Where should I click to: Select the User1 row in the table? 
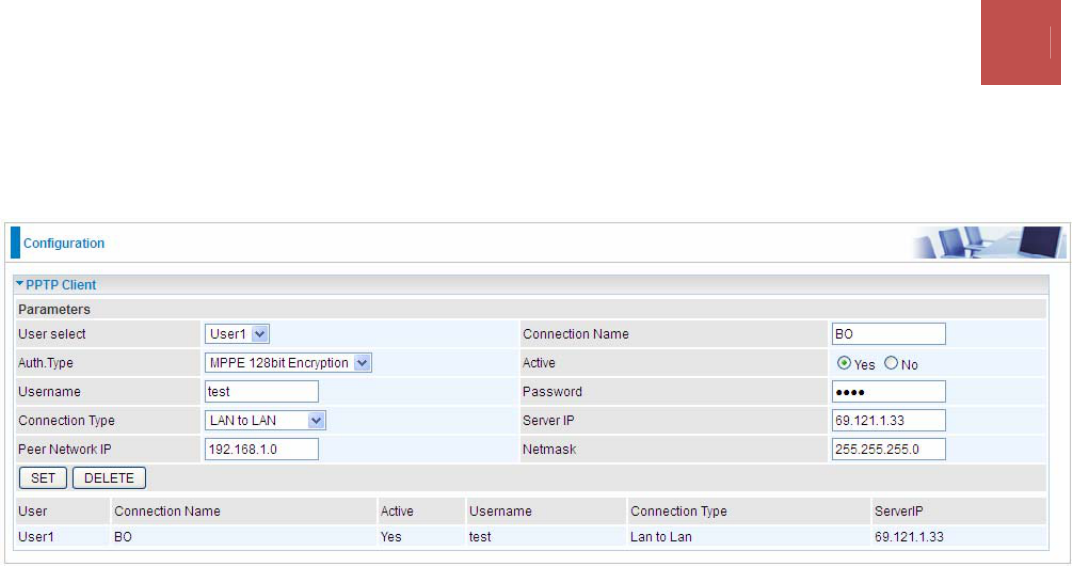point(531,537)
